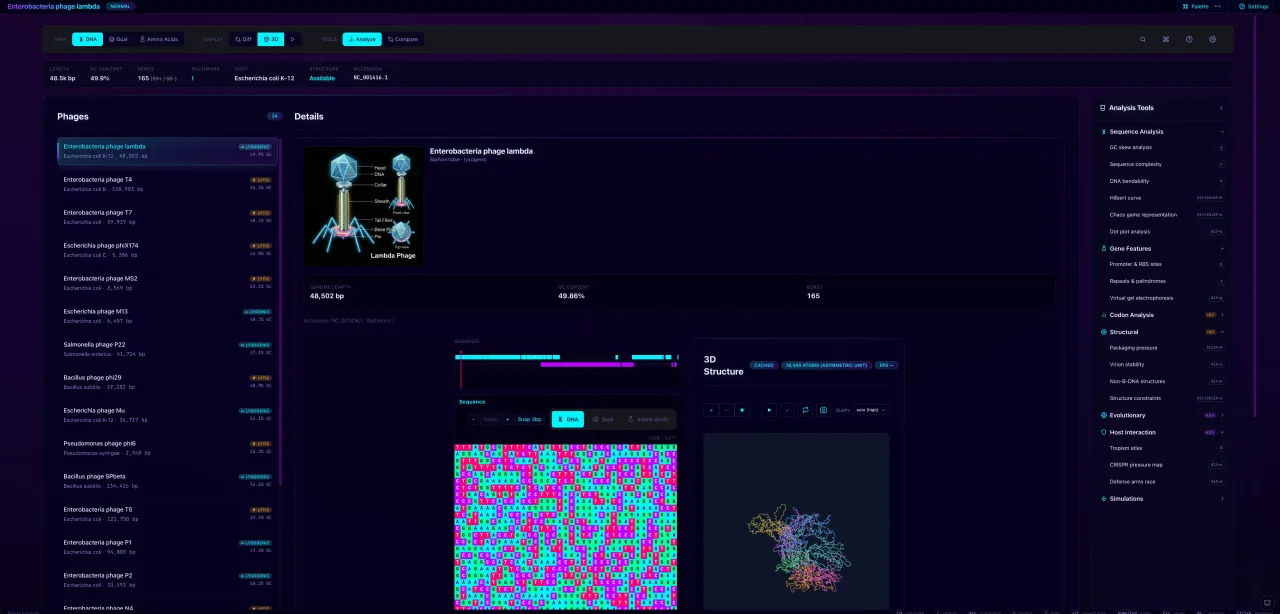Expand the Codon Analysis section
This screenshot has width=1280, height=614.
tap(1162, 315)
